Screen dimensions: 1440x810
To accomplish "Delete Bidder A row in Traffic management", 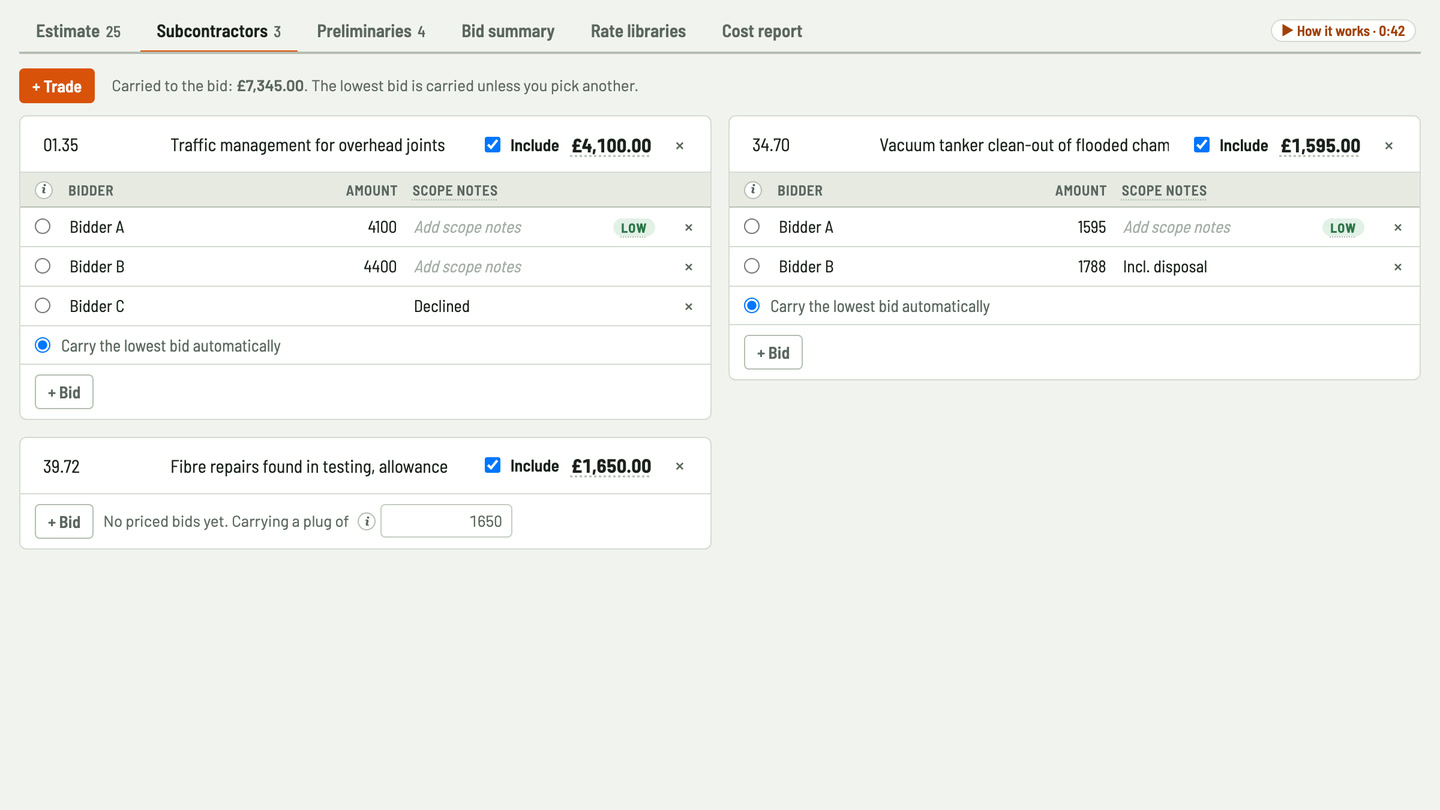I will coord(689,228).
